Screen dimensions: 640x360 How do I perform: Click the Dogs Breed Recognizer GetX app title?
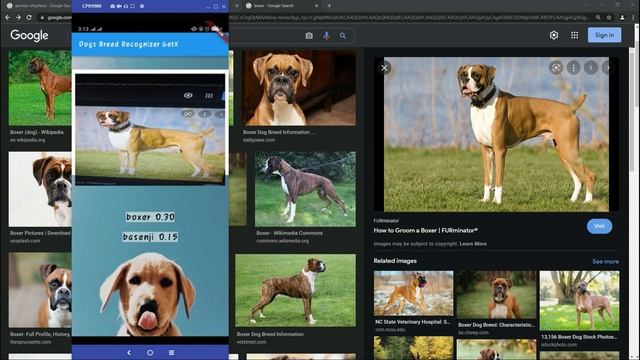tap(129, 44)
